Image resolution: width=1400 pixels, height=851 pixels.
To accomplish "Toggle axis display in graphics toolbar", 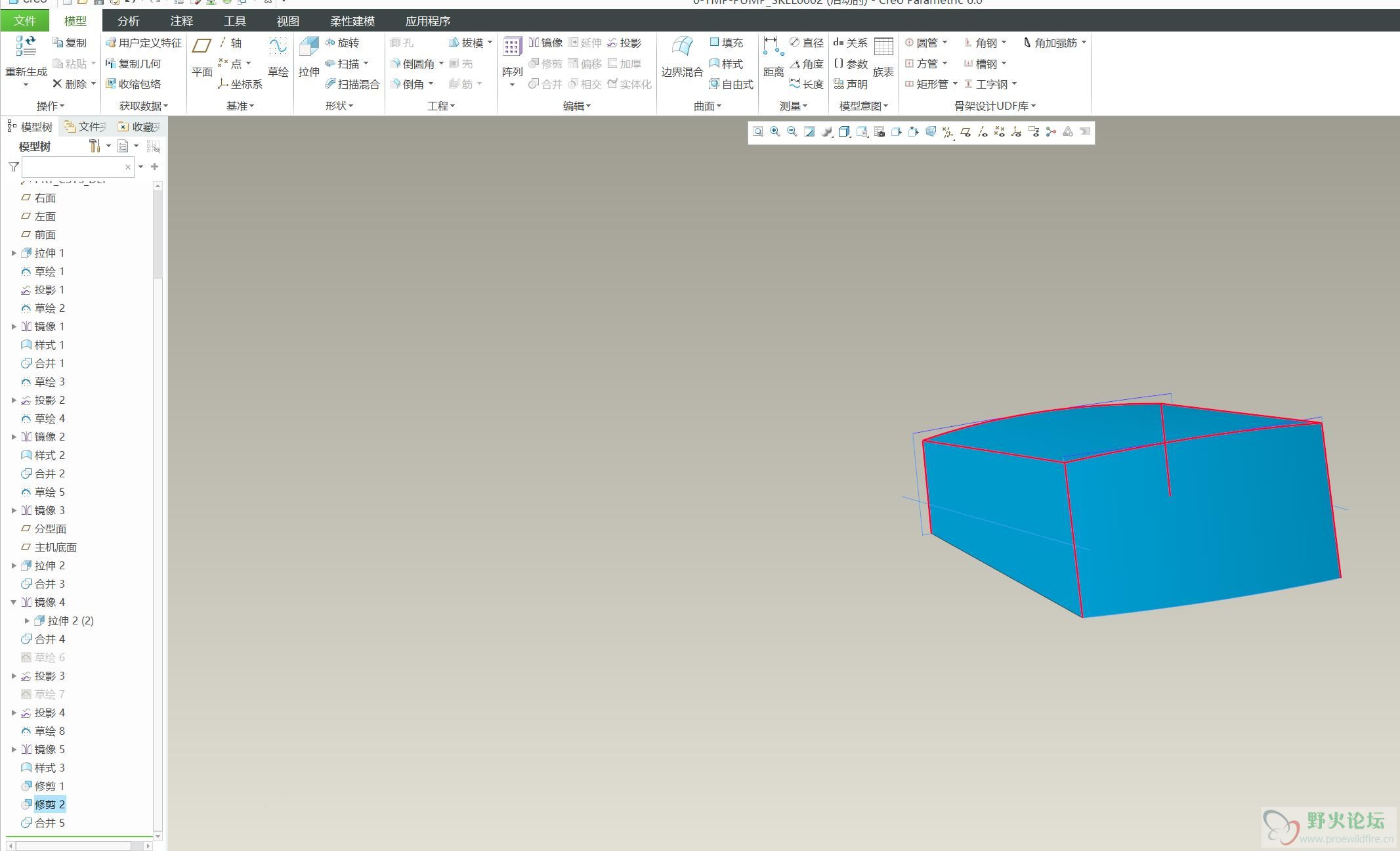I will [x=982, y=132].
